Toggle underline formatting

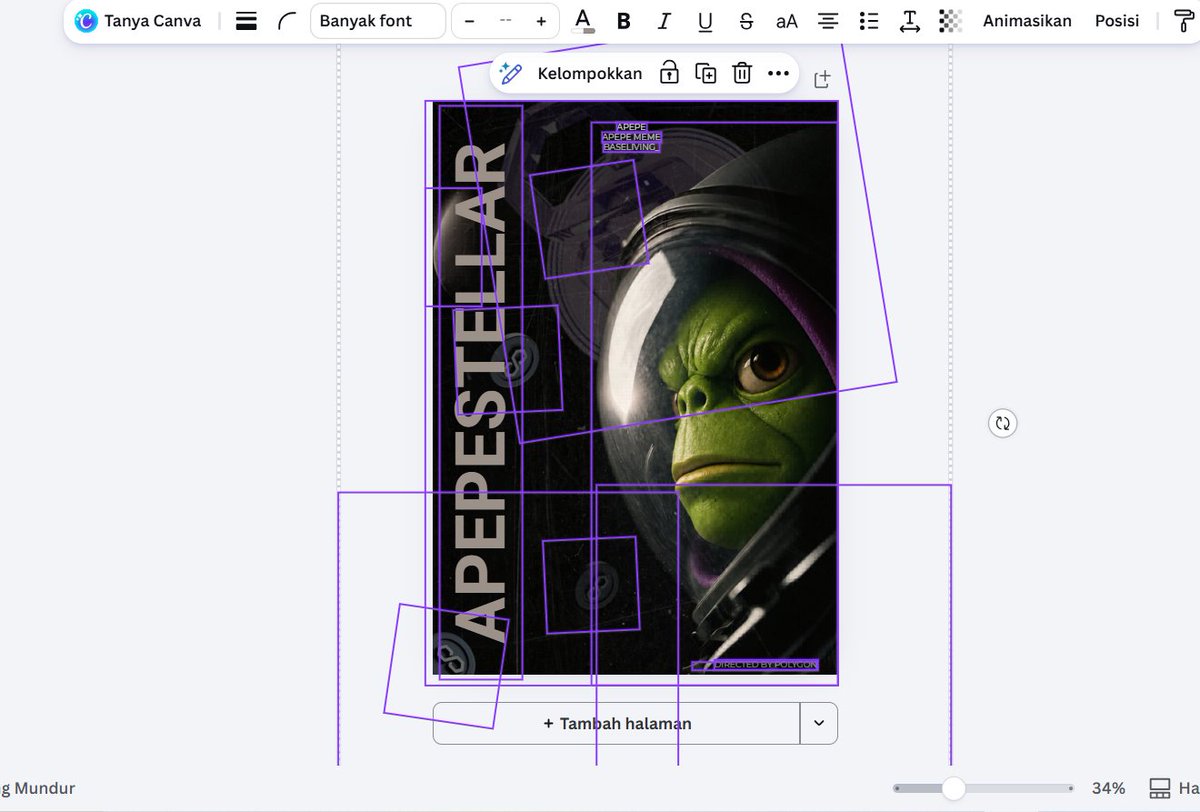705,21
